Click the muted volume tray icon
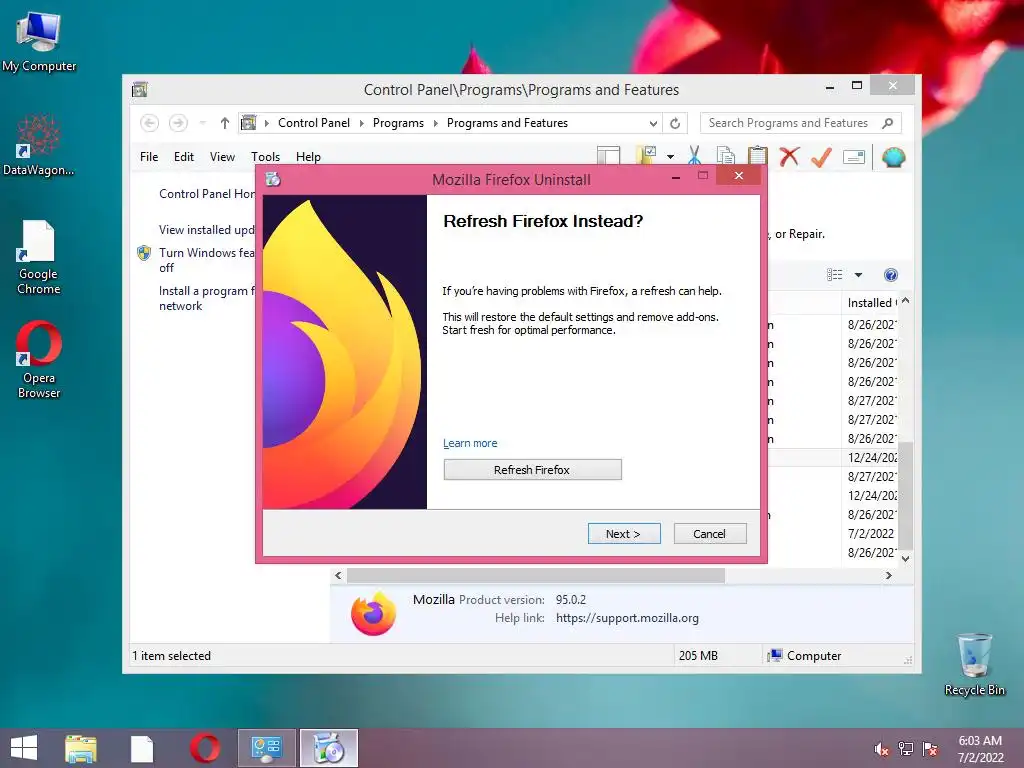Screen dimensions: 1024x768 pyautogui.click(x=881, y=749)
